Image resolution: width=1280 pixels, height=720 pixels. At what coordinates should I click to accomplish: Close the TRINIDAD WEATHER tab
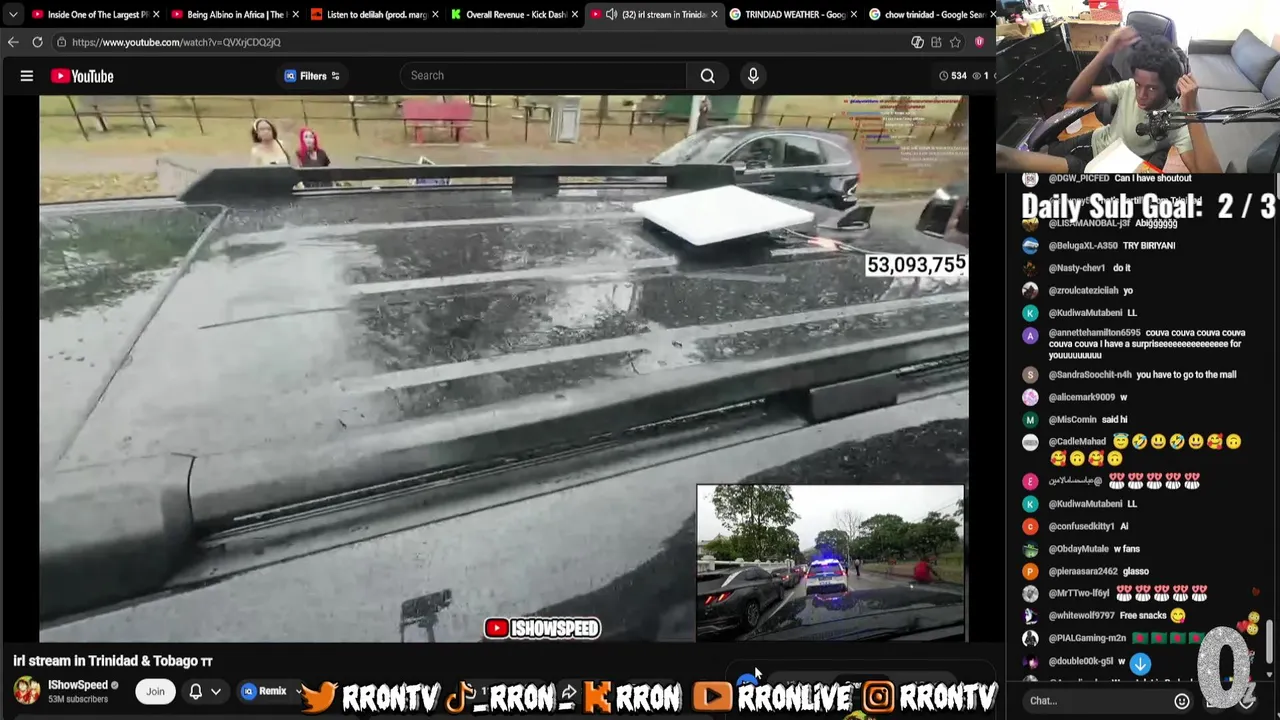pyautogui.click(x=853, y=14)
